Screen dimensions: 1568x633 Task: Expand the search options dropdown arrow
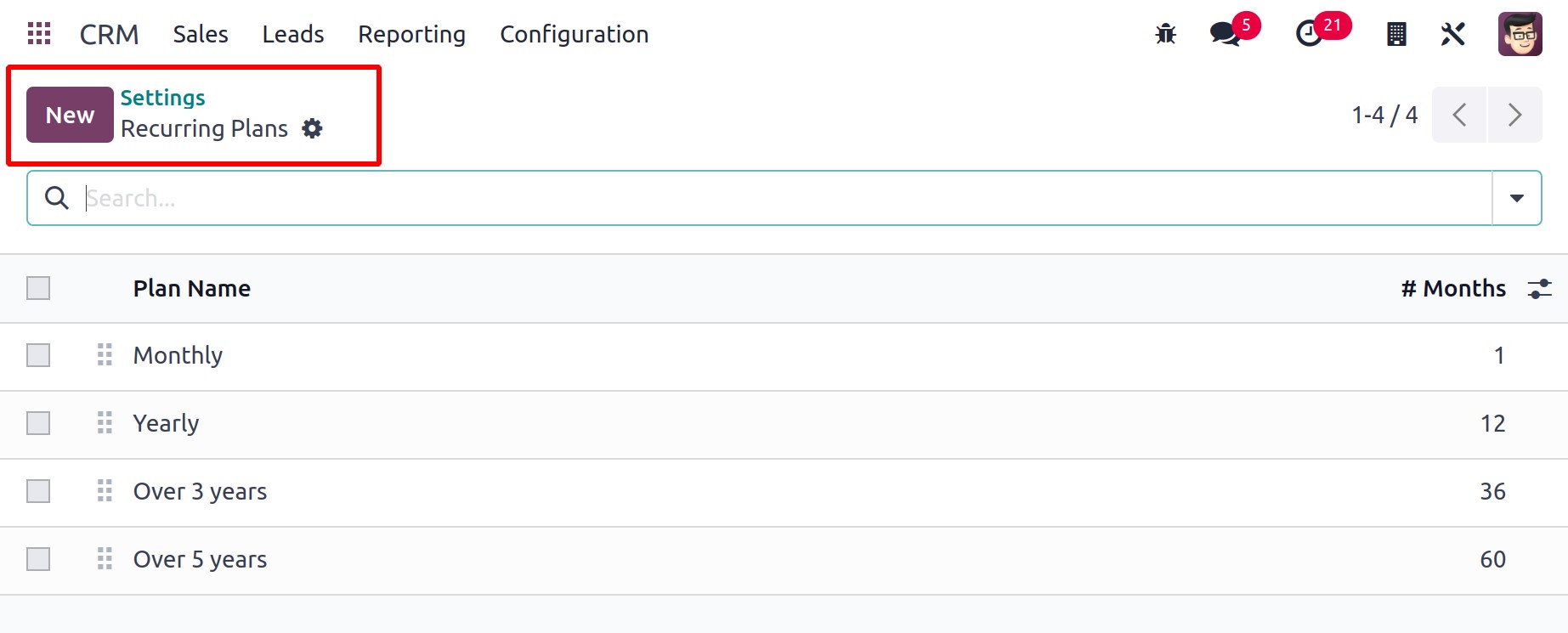point(1516,198)
